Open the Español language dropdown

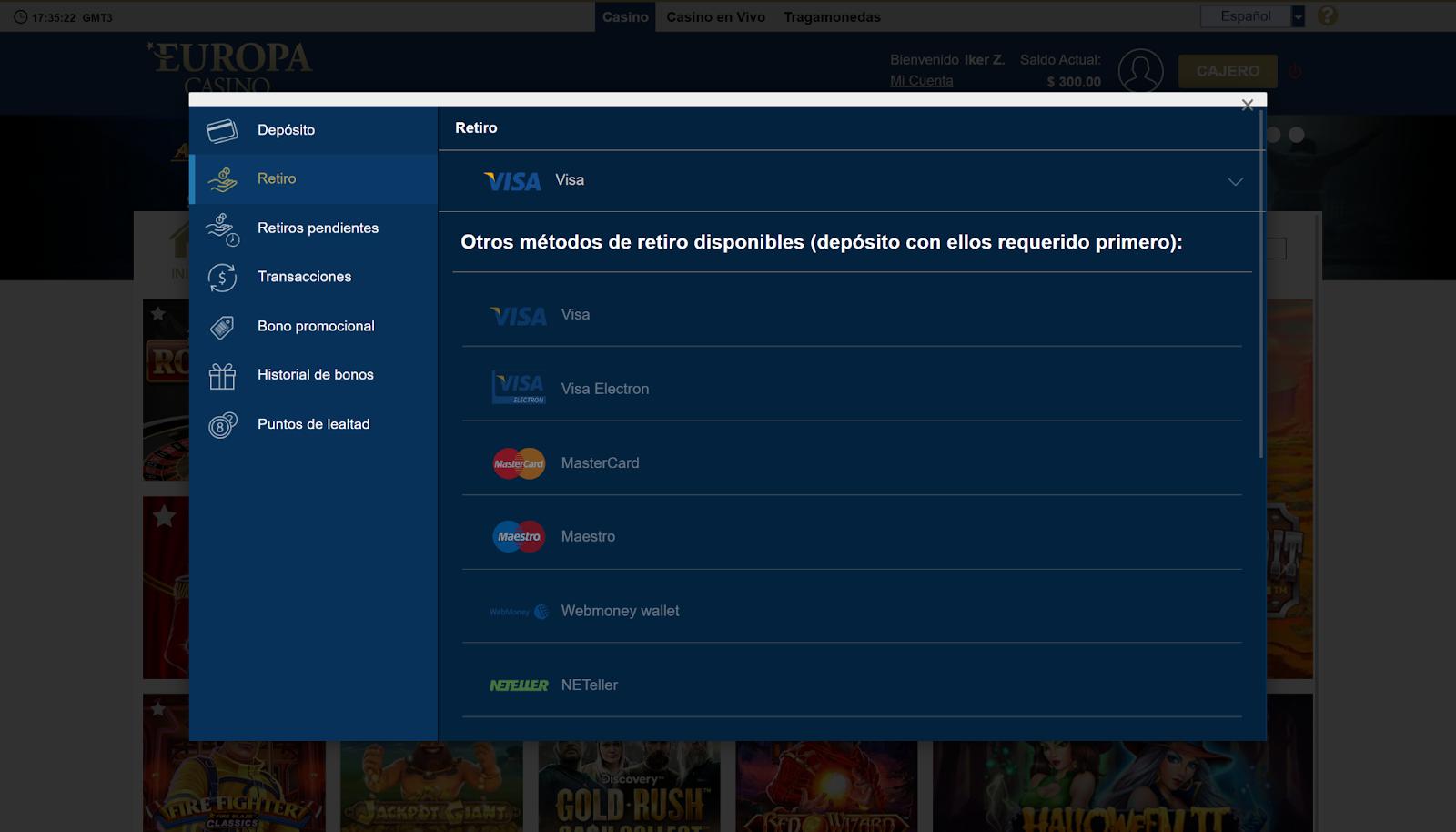tap(1252, 16)
